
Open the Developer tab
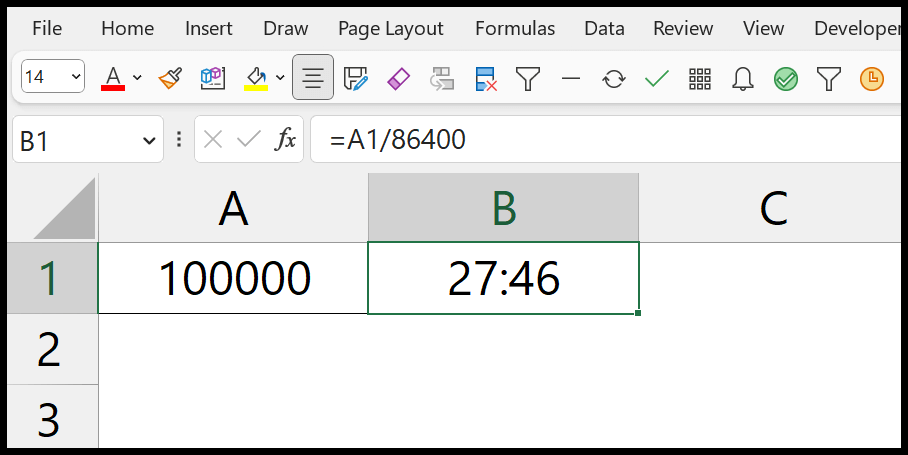point(858,28)
